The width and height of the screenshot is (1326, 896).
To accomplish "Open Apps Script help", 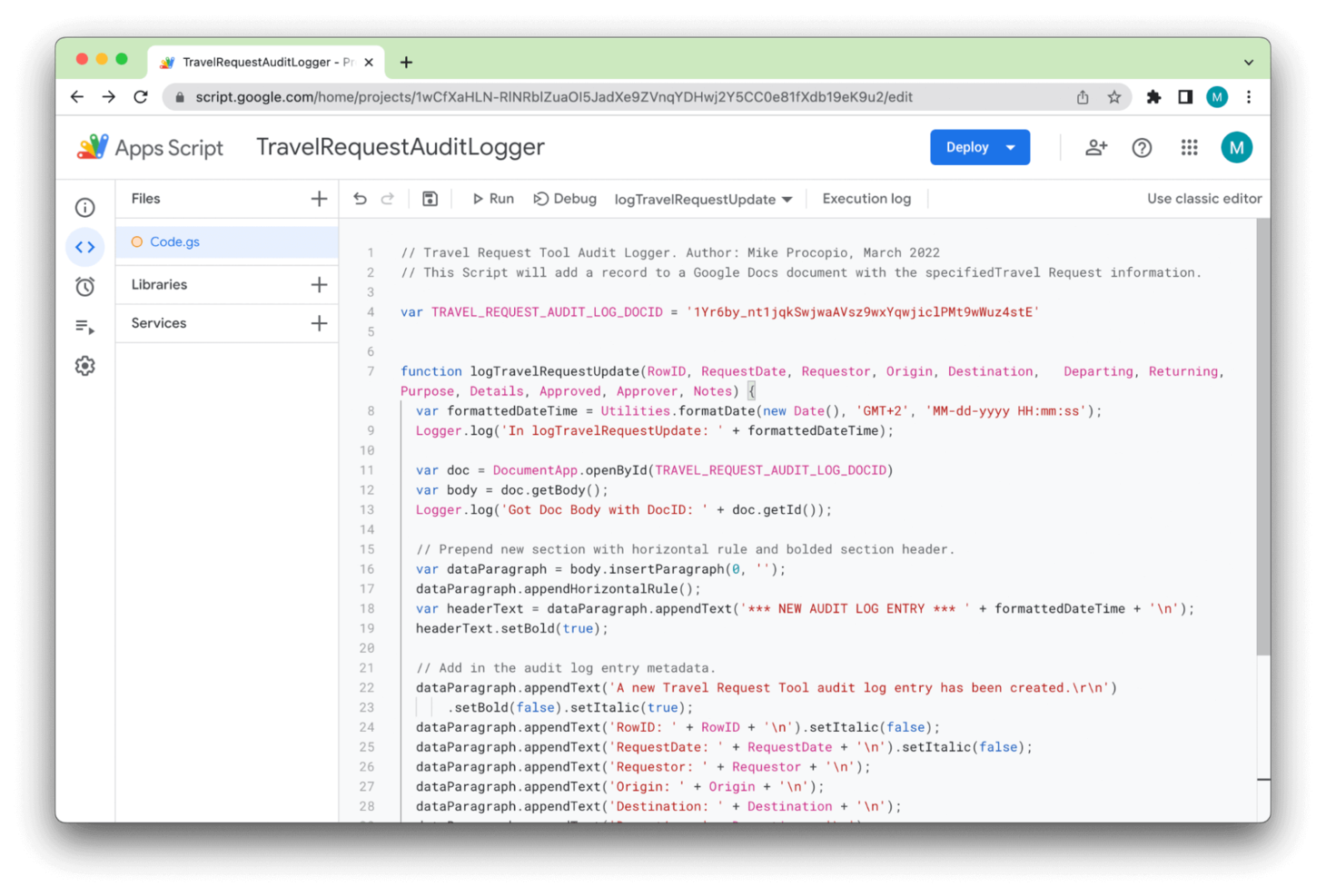I will point(1142,146).
